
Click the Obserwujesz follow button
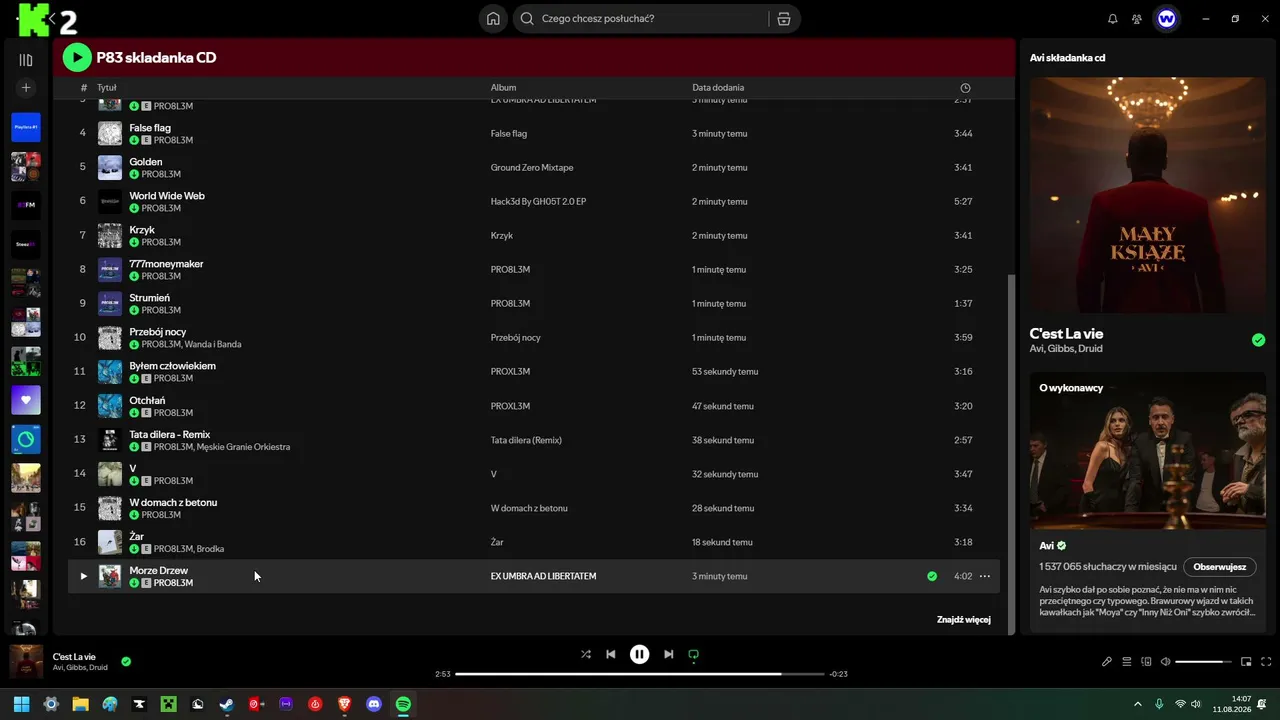1220,567
